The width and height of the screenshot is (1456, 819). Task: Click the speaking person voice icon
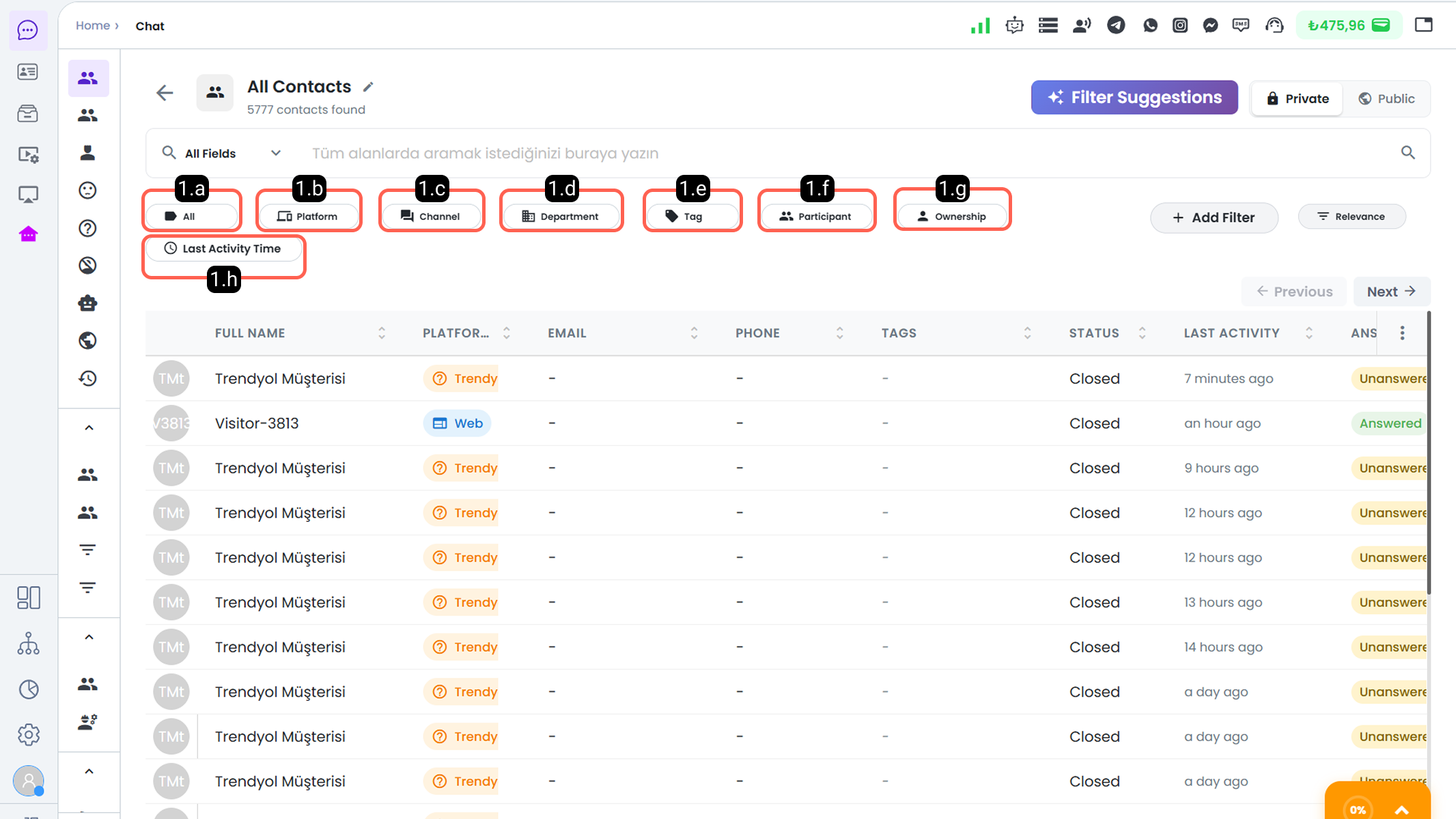(1082, 26)
